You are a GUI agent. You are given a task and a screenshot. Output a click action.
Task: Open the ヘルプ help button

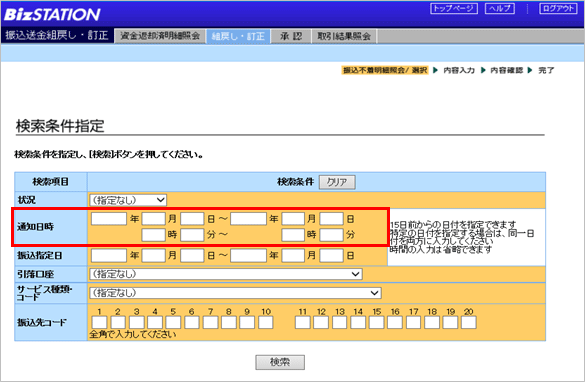click(x=500, y=8)
